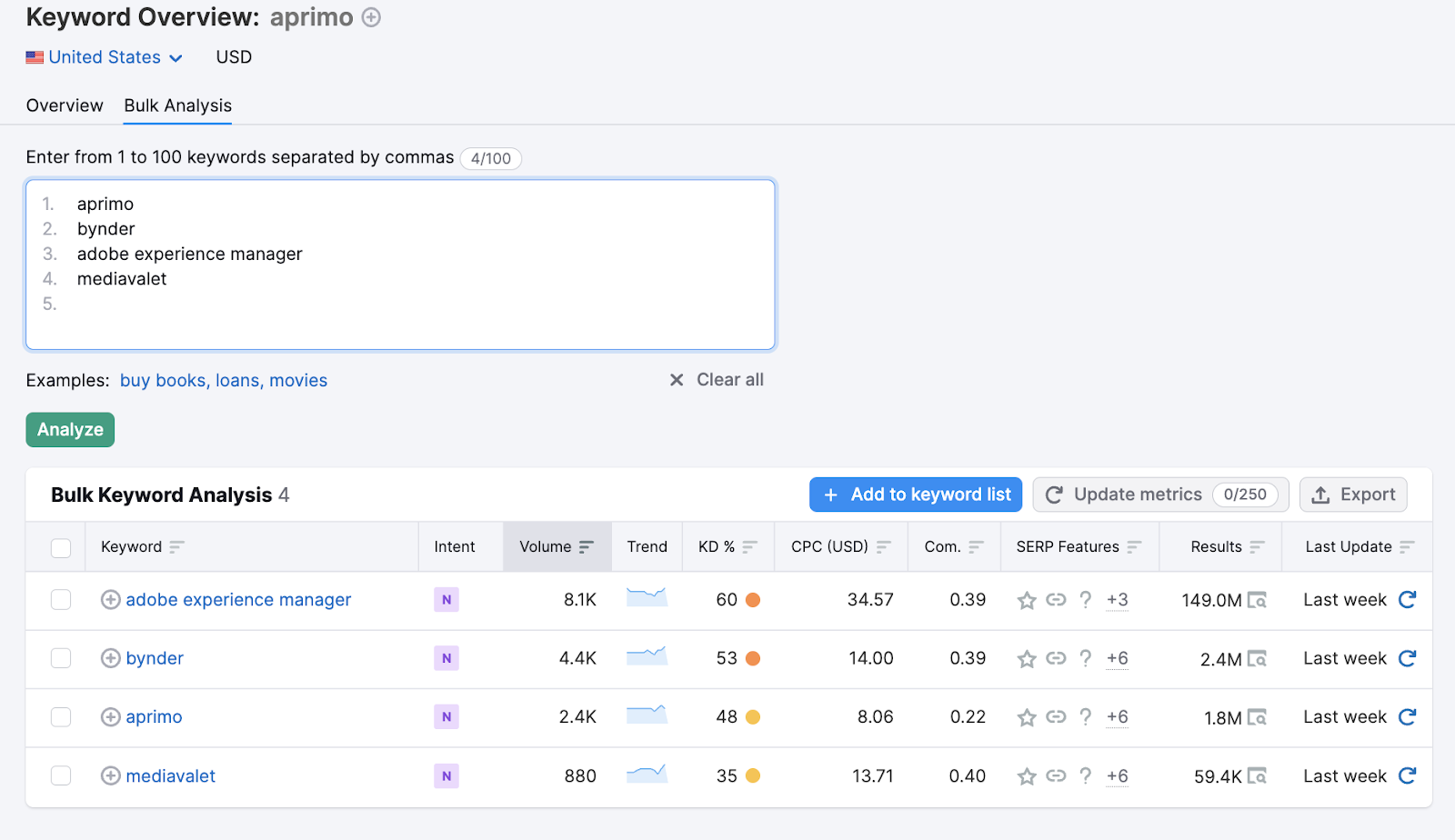Click KD orange dot for adobe experience manager

[753, 600]
